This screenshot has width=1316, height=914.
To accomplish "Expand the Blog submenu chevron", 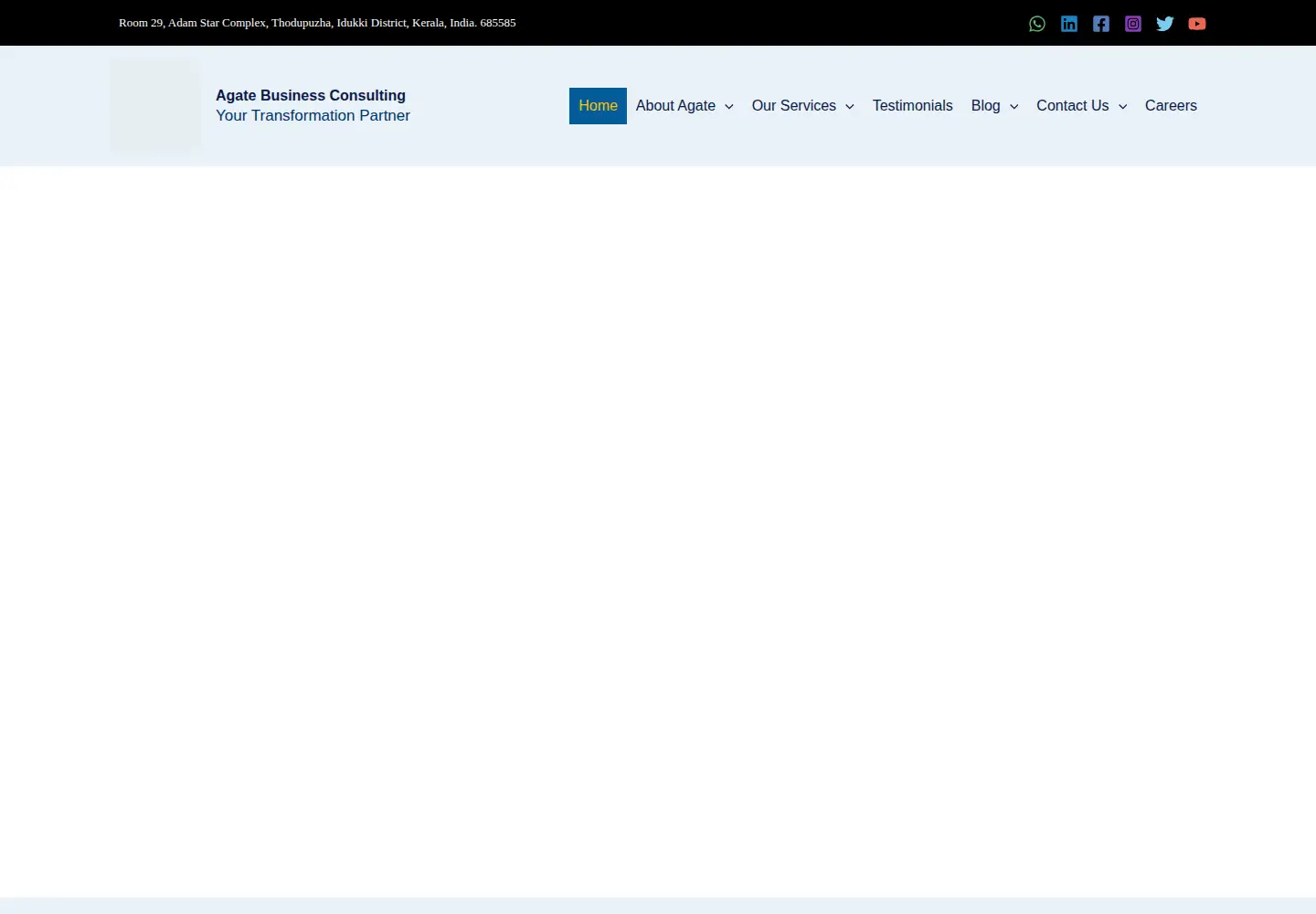I will [x=1014, y=107].
